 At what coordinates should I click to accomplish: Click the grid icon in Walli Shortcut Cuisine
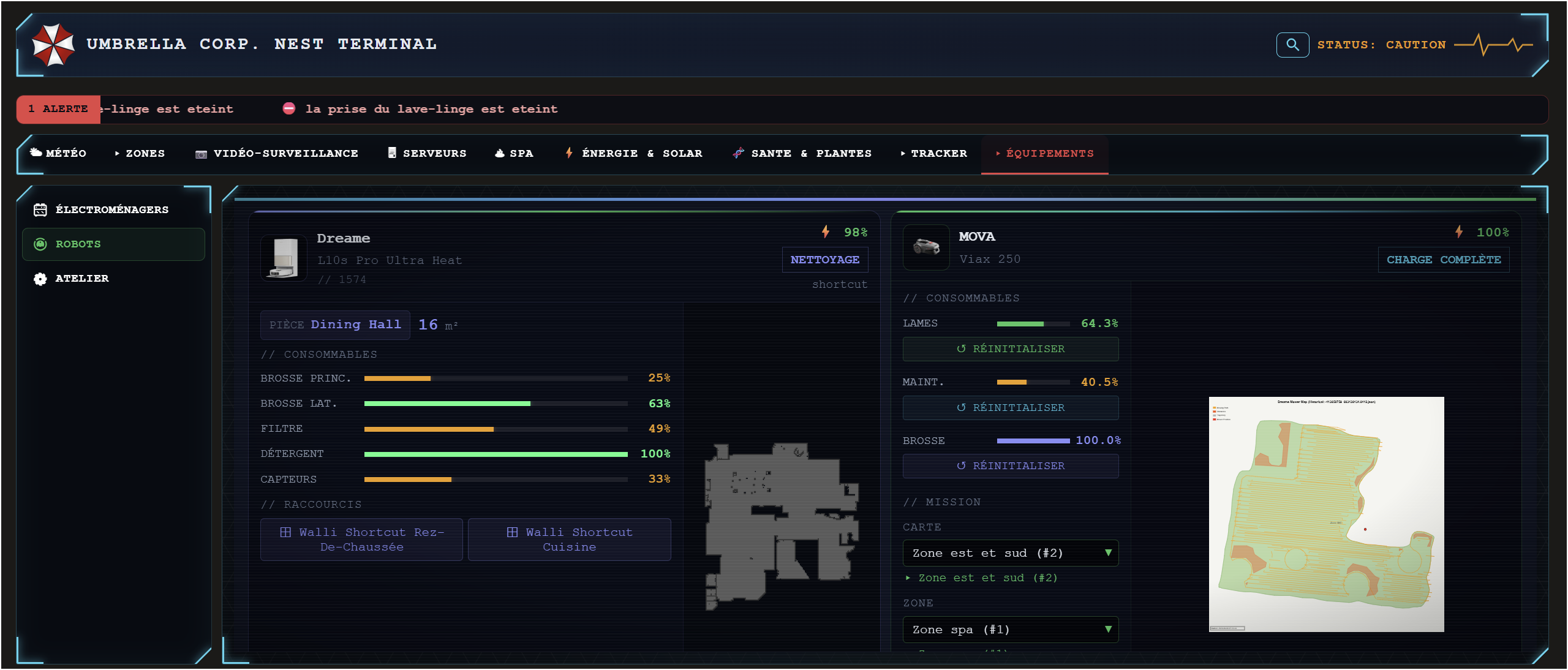pyautogui.click(x=512, y=532)
